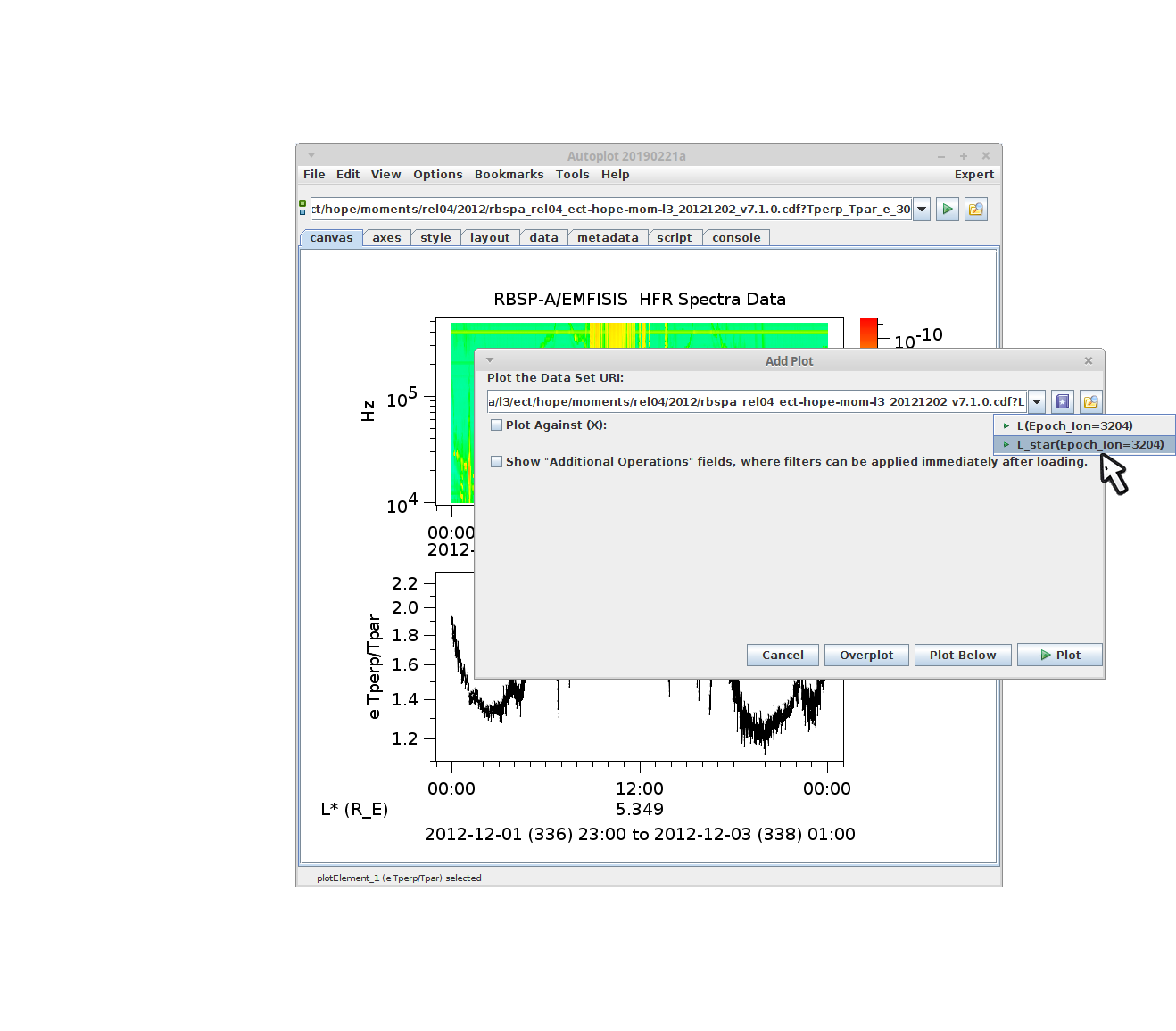Switch to the metadata tab

pyautogui.click(x=607, y=238)
